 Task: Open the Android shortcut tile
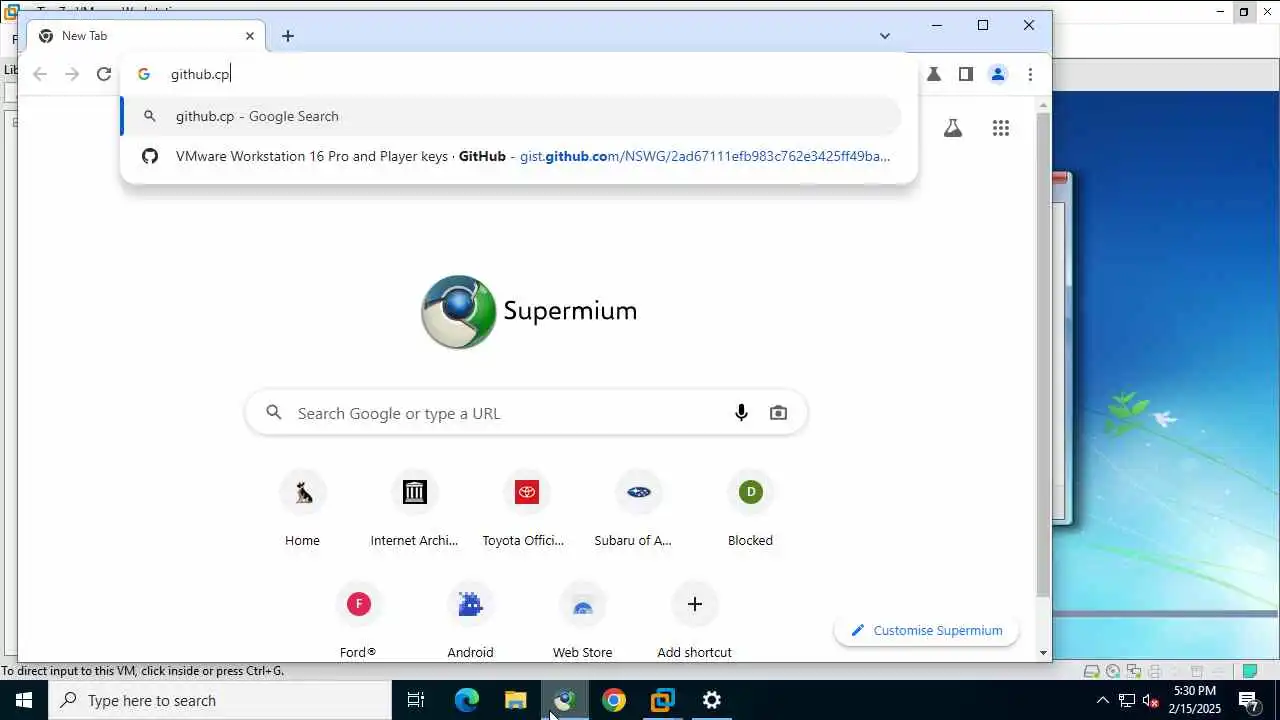(470, 622)
